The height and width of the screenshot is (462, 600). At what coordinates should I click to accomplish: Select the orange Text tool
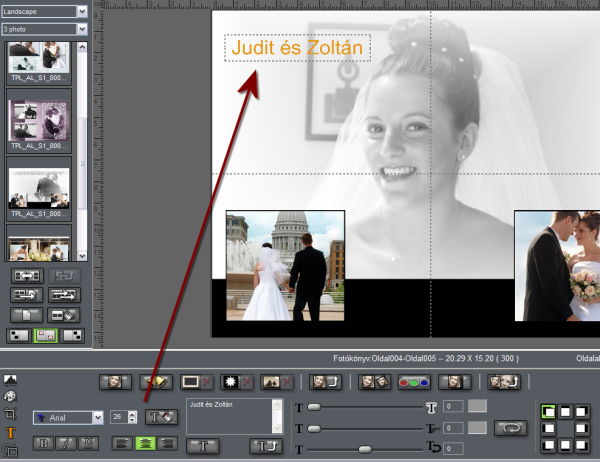tap(10, 433)
